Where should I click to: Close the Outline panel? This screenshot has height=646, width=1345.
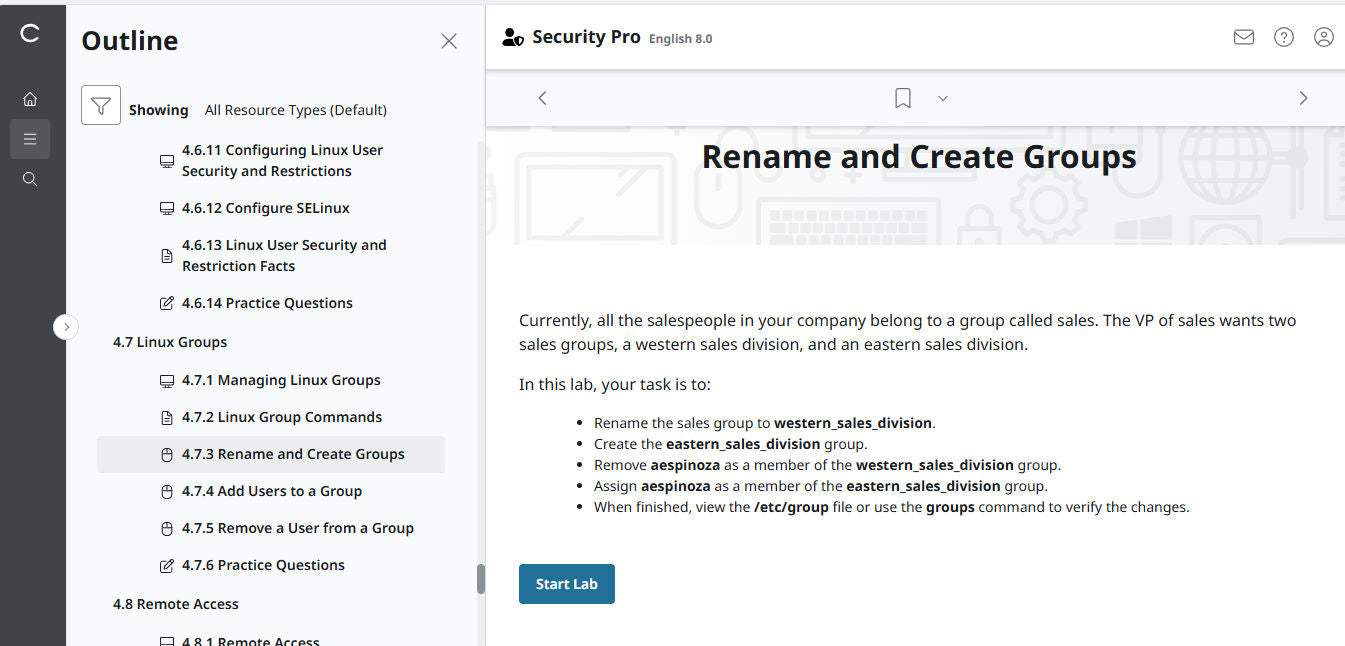(x=448, y=40)
